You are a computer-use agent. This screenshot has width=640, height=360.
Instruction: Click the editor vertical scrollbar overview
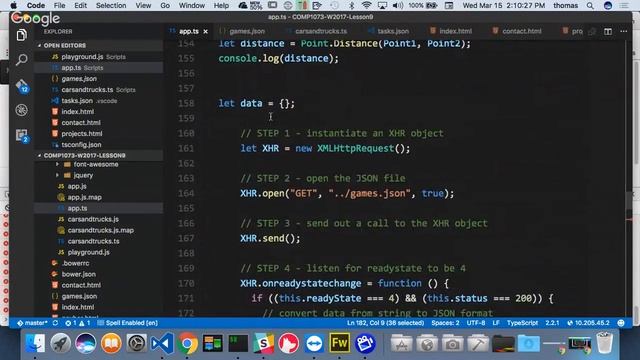629,179
